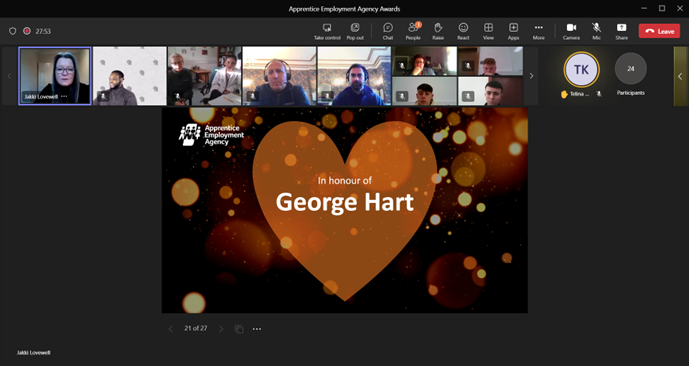The image size is (689, 366).
Task: Unmute the Mic
Action: tap(596, 31)
